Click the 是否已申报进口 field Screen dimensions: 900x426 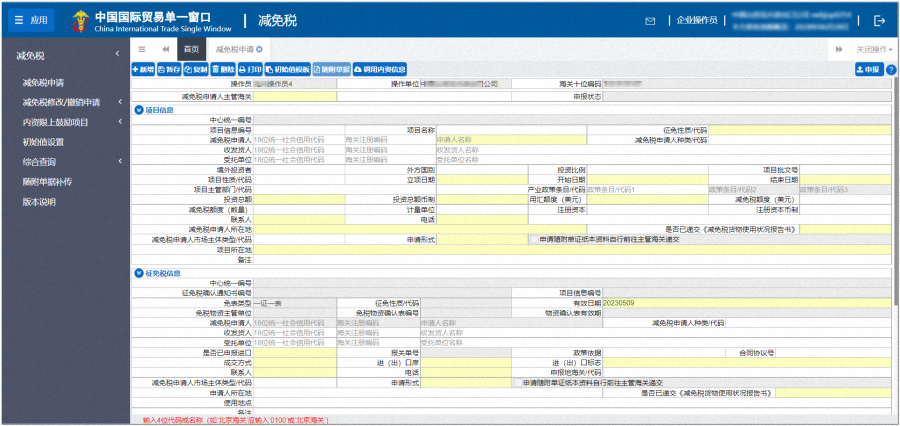pyautogui.click(x=295, y=353)
